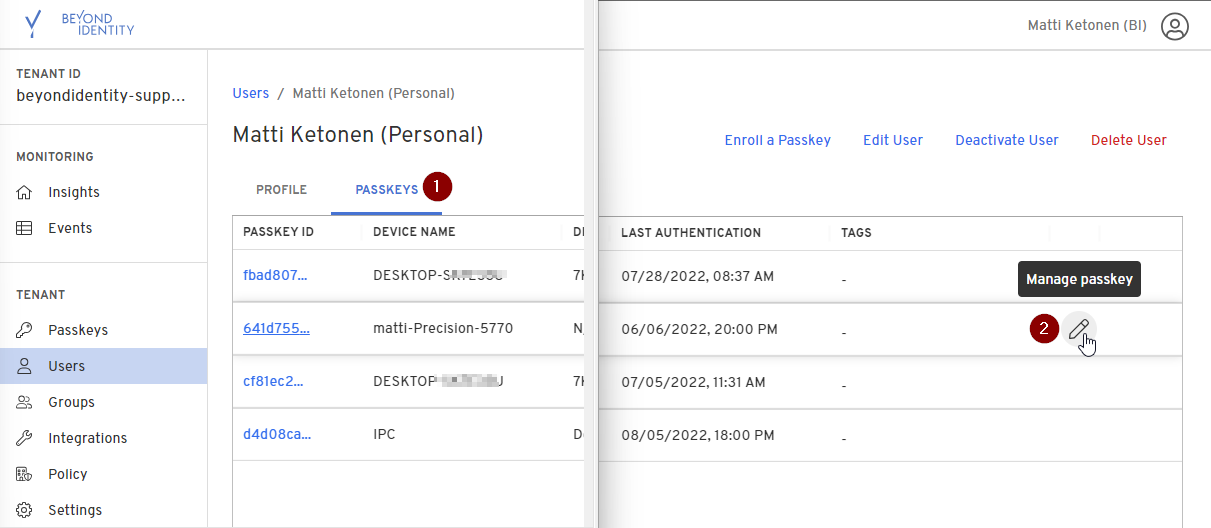
Task: Open passkey ID d4d08ca link
Action: (276, 436)
